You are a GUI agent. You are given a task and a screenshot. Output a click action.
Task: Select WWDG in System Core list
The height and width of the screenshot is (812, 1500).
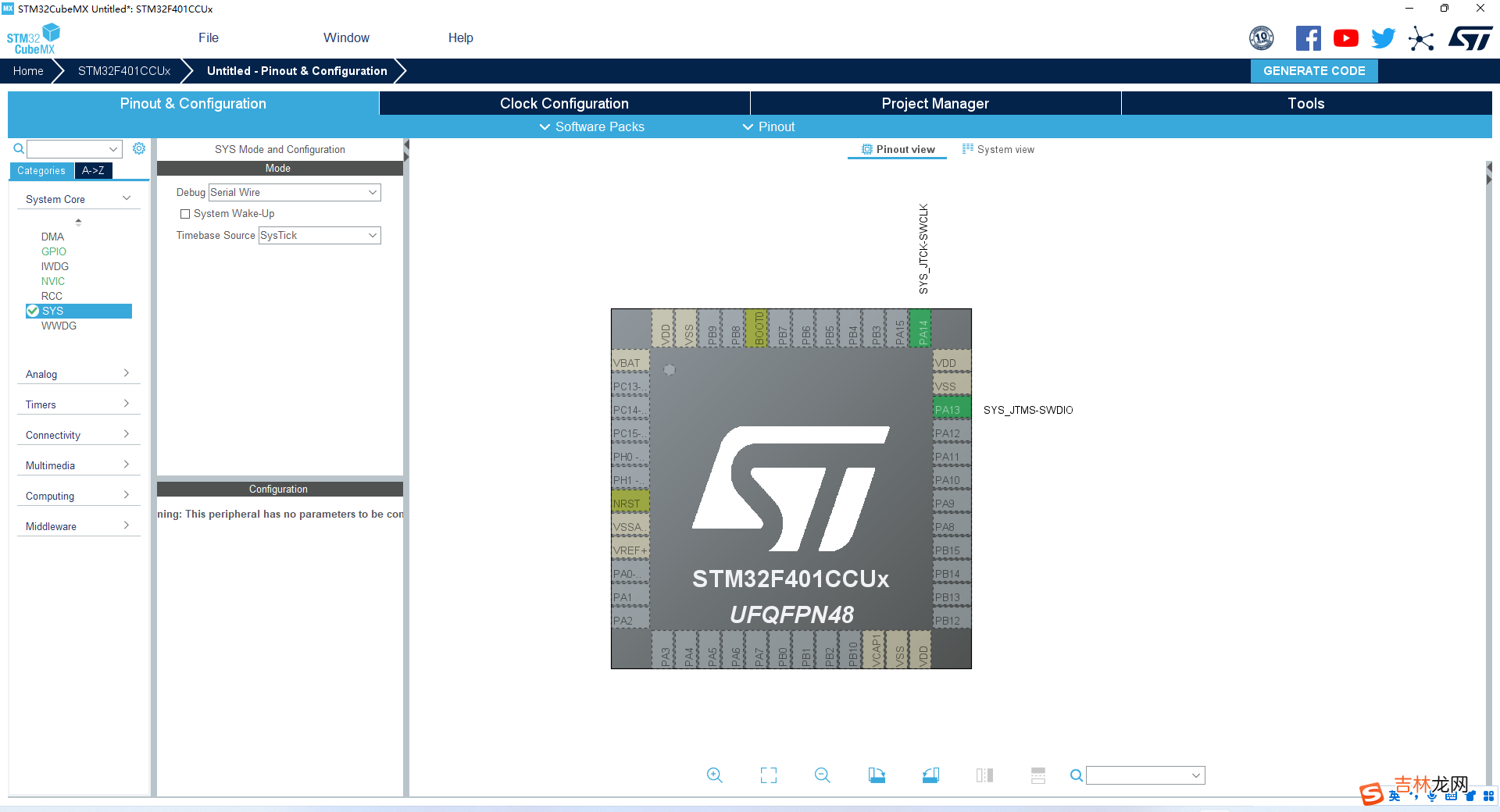59,326
